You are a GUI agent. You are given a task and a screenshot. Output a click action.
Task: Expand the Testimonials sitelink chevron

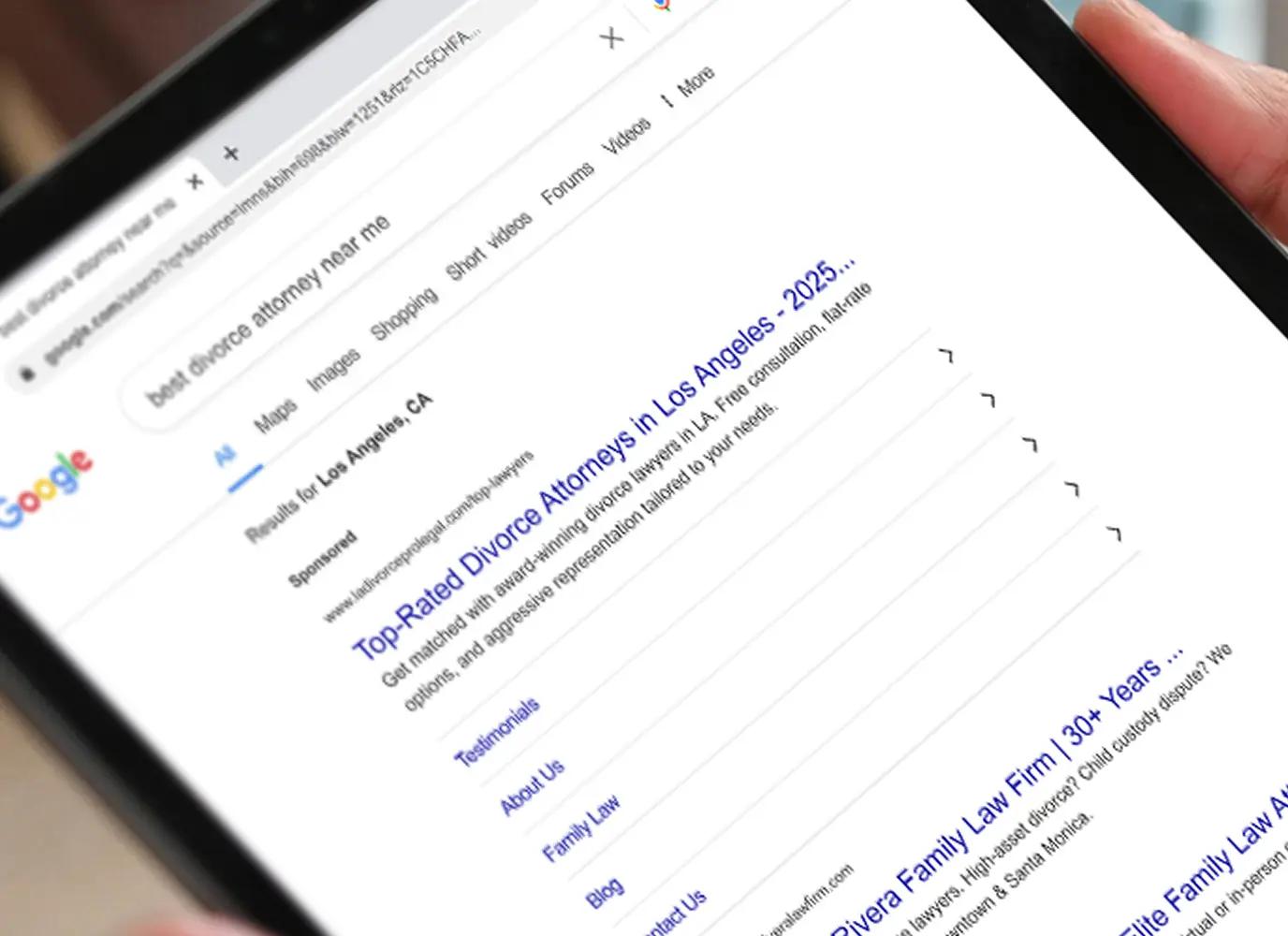946,355
